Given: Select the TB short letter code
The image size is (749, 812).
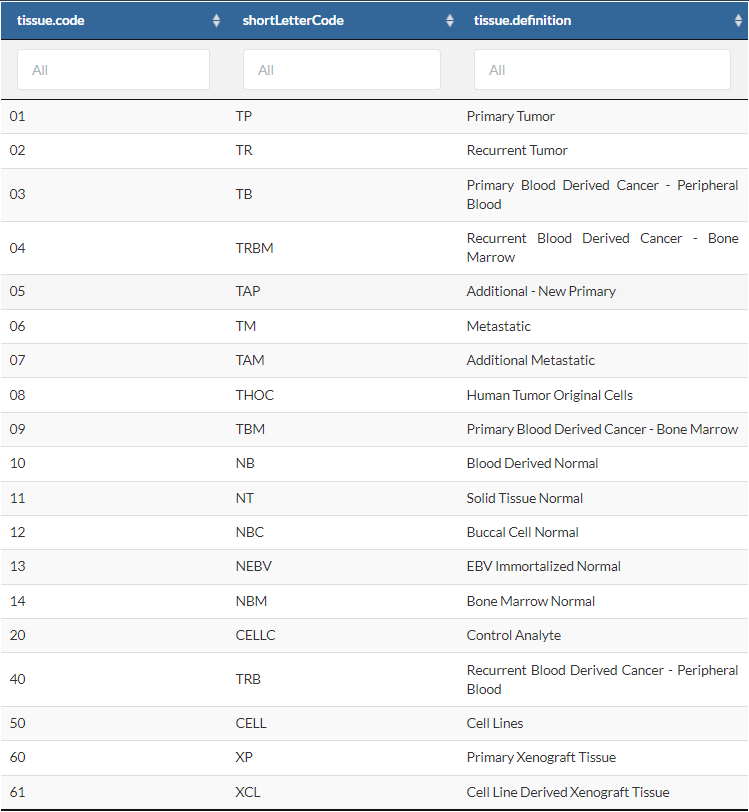Looking at the screenshot, I should point(244,194).
